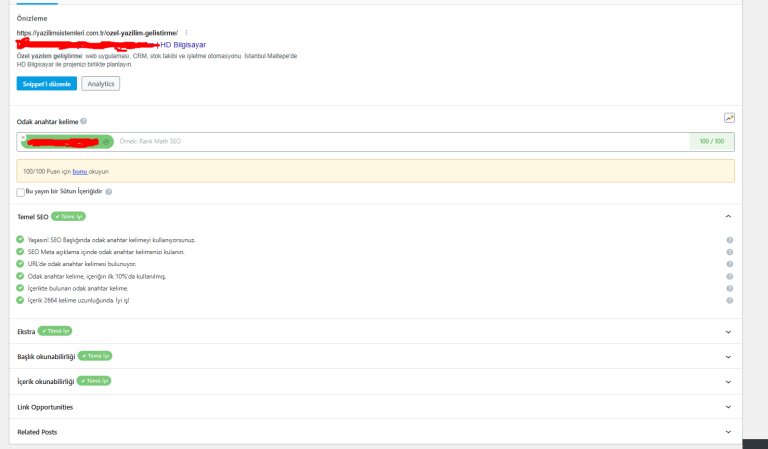Enable Bu yayın bir Sütun İçeriğidir checkbox

pos(21,192)
